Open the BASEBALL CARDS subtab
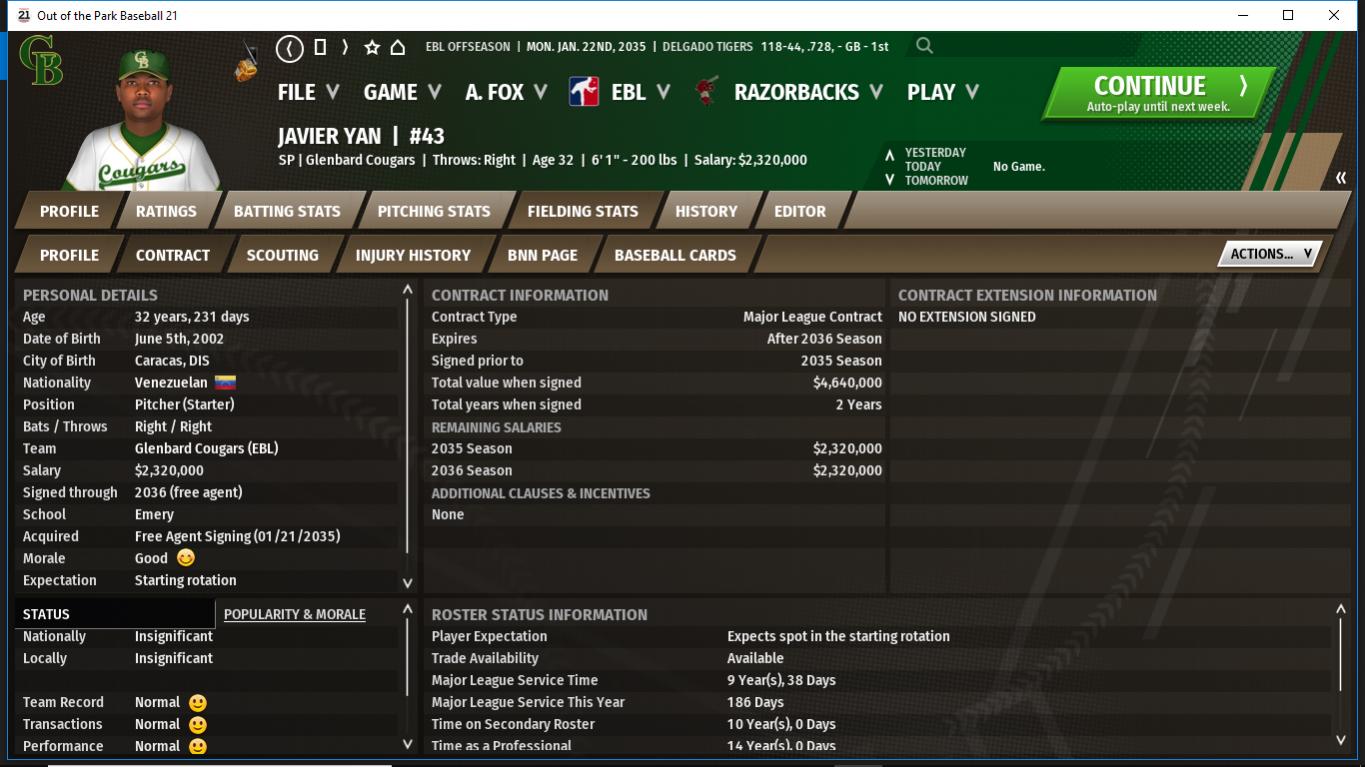The height and width of the screenshot is (767, 1365). point(675,255)
